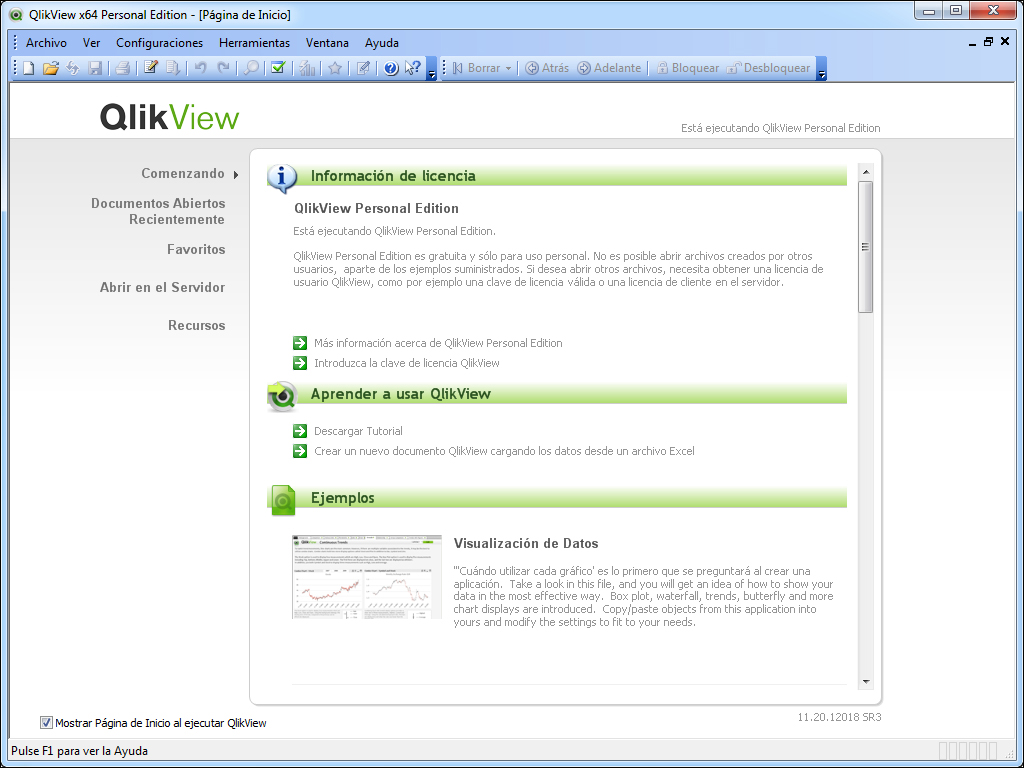Click the vertical scrollbar thumb
Screen dimensions: 1024x768
click(866, 247)
